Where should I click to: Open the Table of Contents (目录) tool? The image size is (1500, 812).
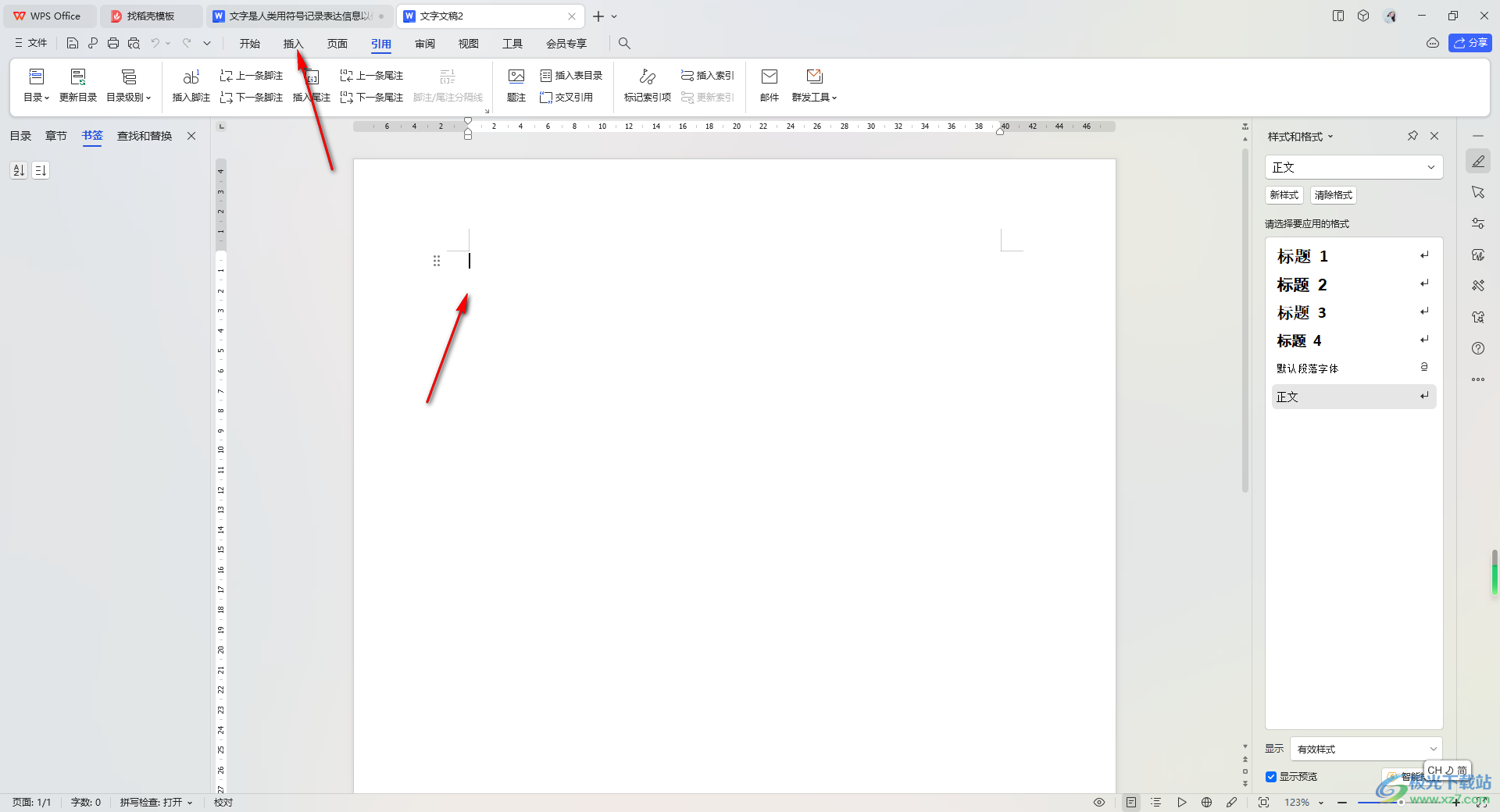(x=36, y=86)
